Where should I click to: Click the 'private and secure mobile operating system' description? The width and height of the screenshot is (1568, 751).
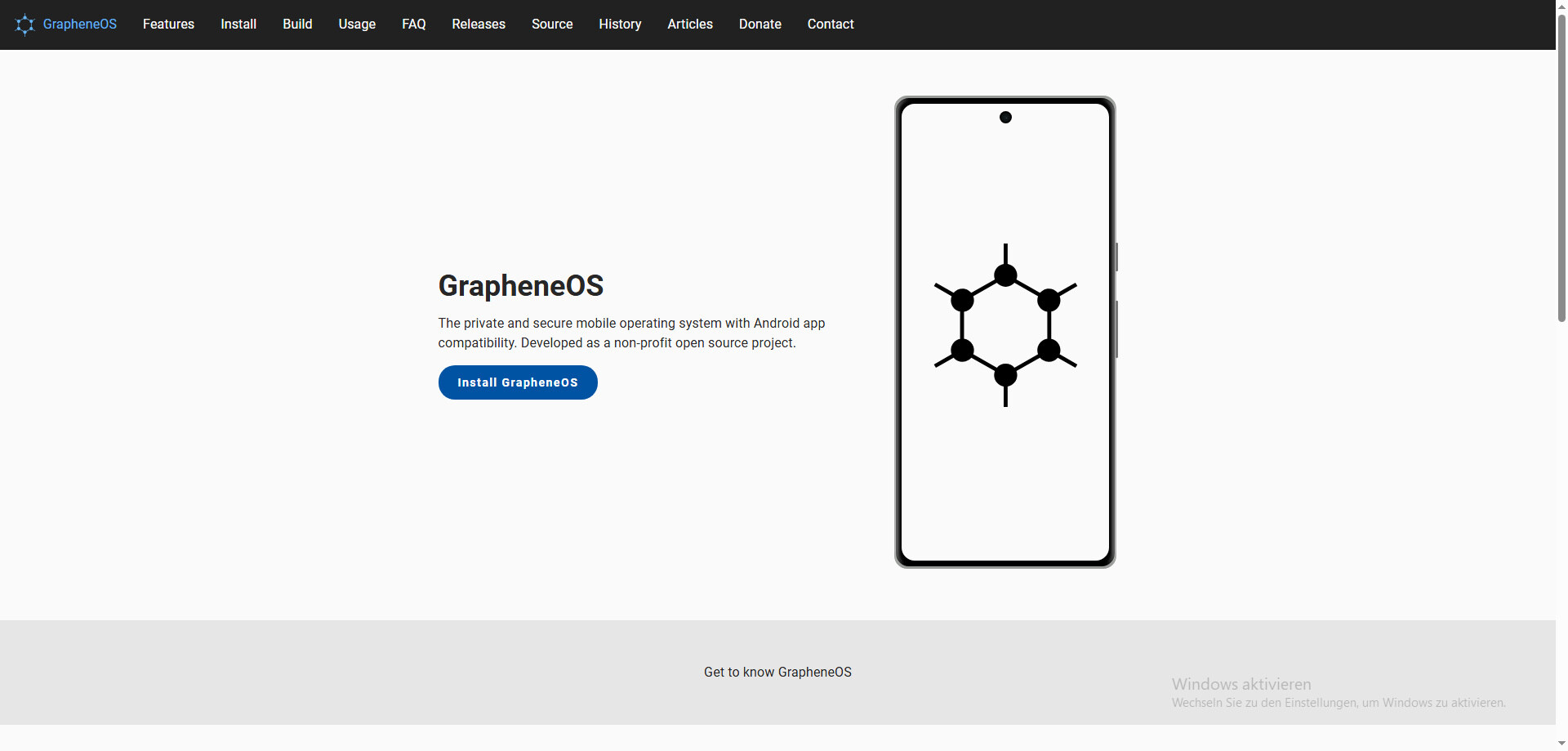pyautogui.click(x=631, y=333)
